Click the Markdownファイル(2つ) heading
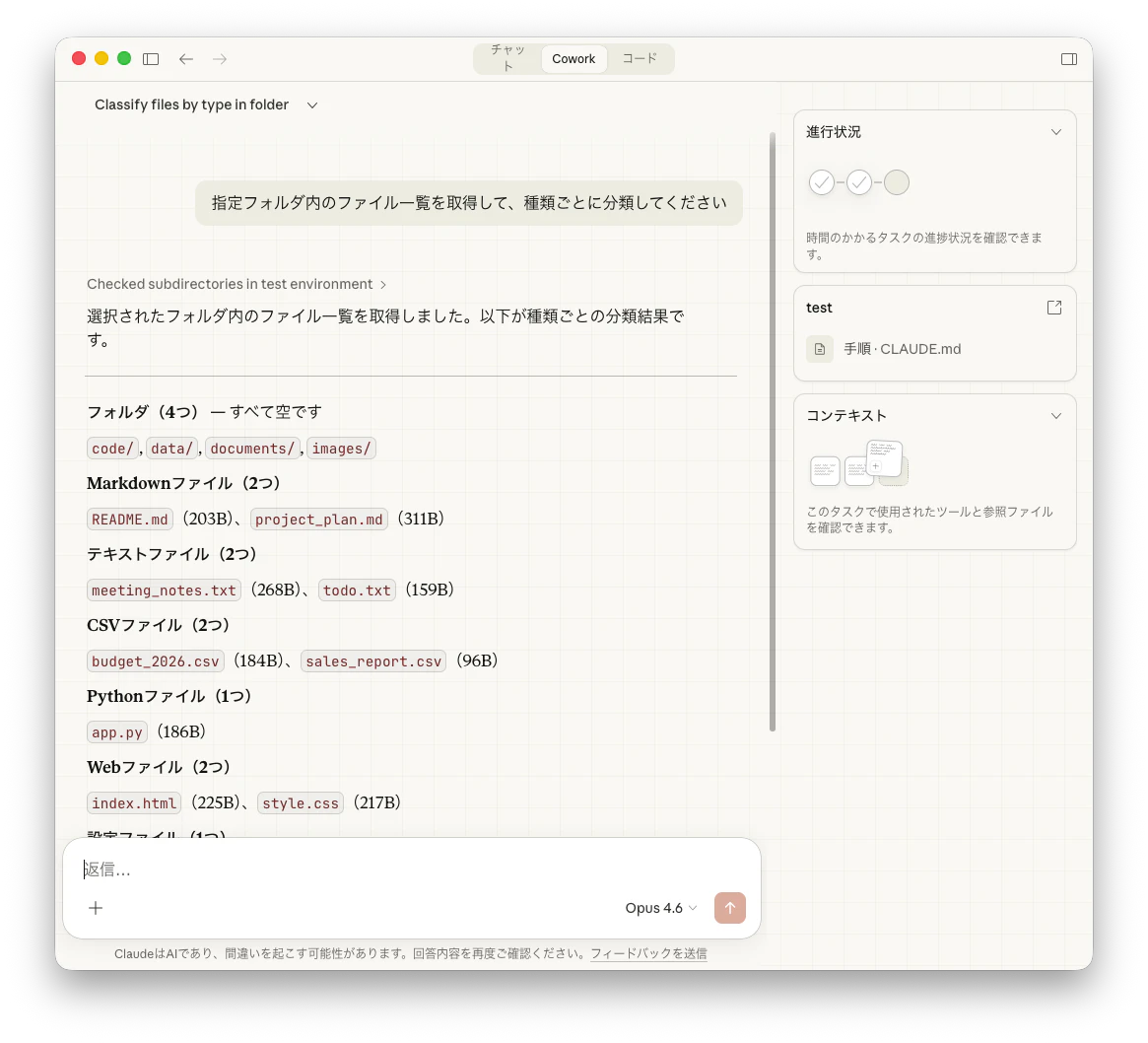The width and height of the screenshot is (1148, 1043). click(x=183, y=483)
